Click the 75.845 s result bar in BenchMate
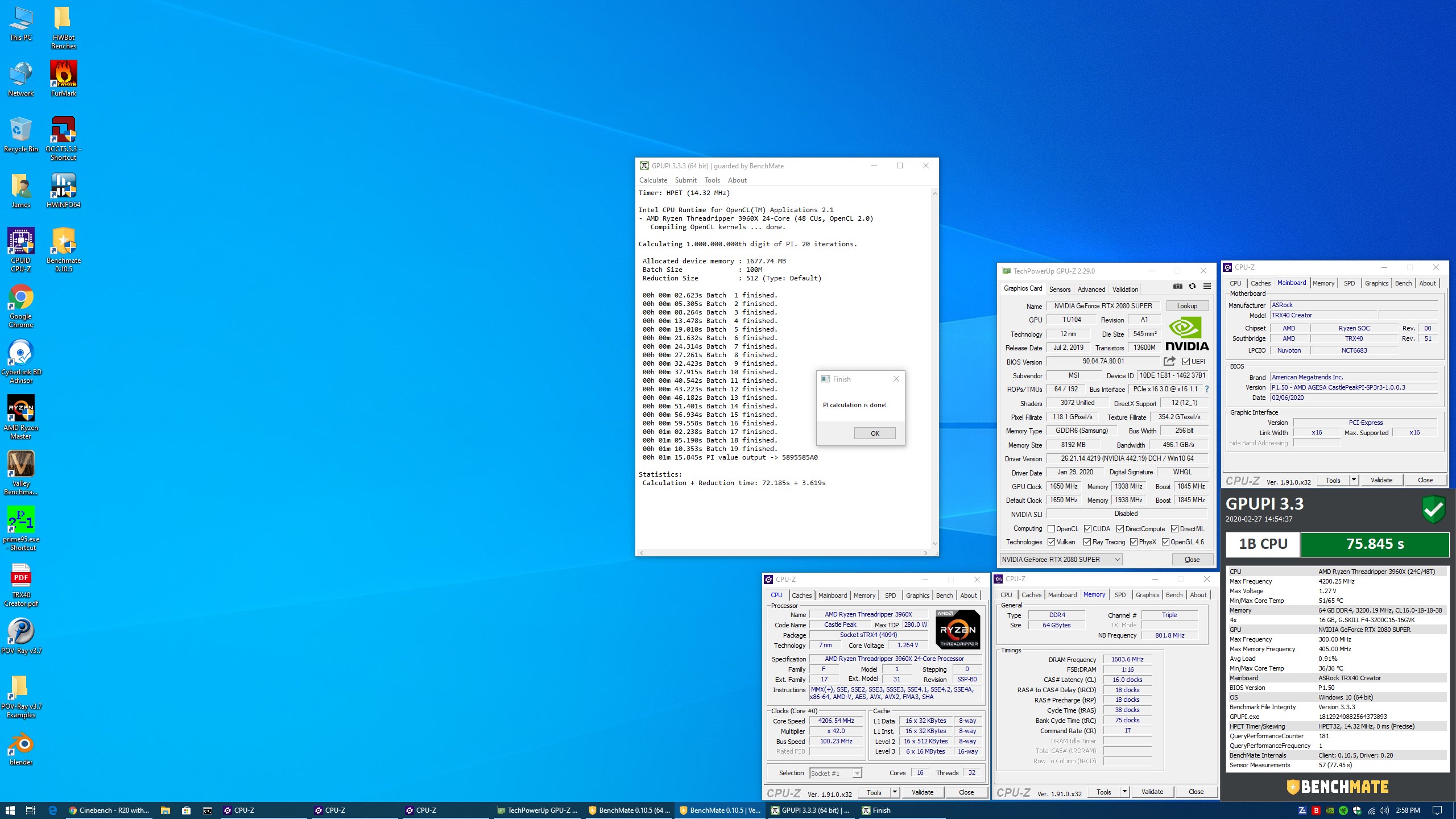Image resolution: width=1456 pixels, height=819 pixels. pos(1375,544)
